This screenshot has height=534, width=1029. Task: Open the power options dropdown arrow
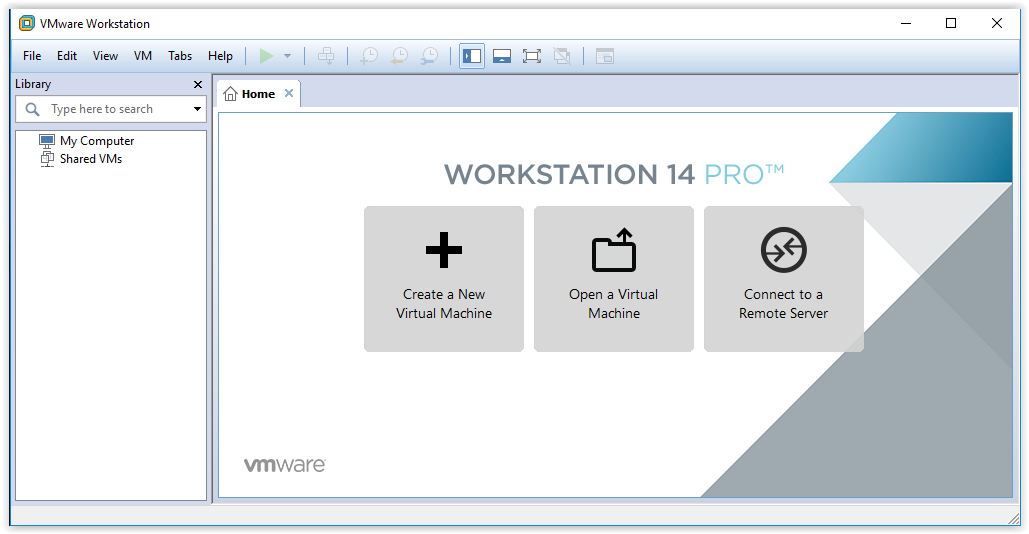tap(287, 56)
